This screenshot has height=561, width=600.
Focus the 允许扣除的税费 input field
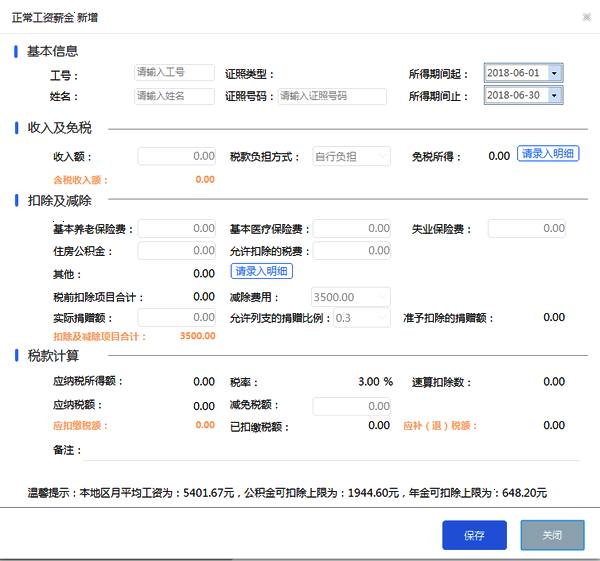[x=351, y=250]
